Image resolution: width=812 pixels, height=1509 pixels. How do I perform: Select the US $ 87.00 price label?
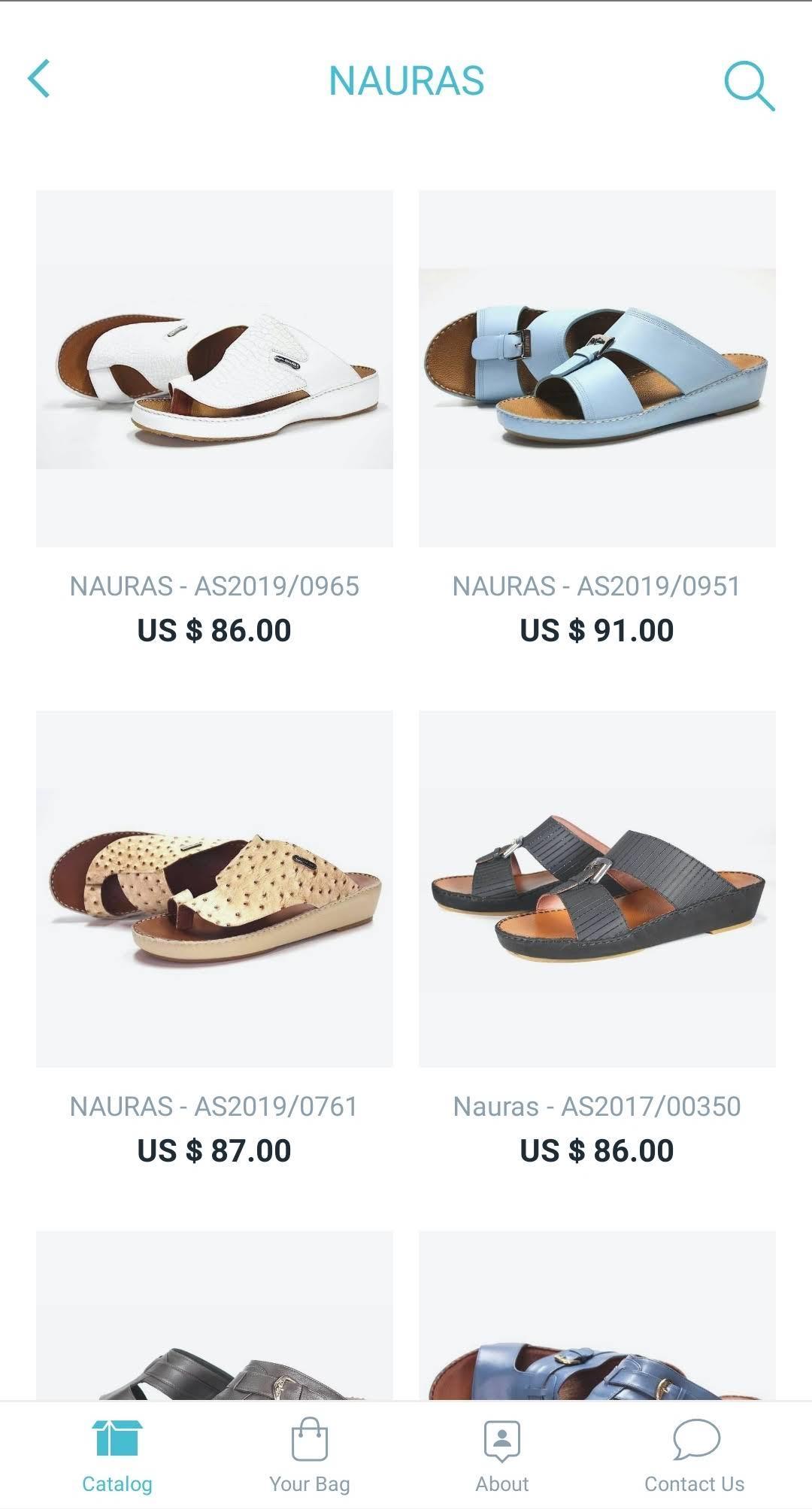(214, 1150)
